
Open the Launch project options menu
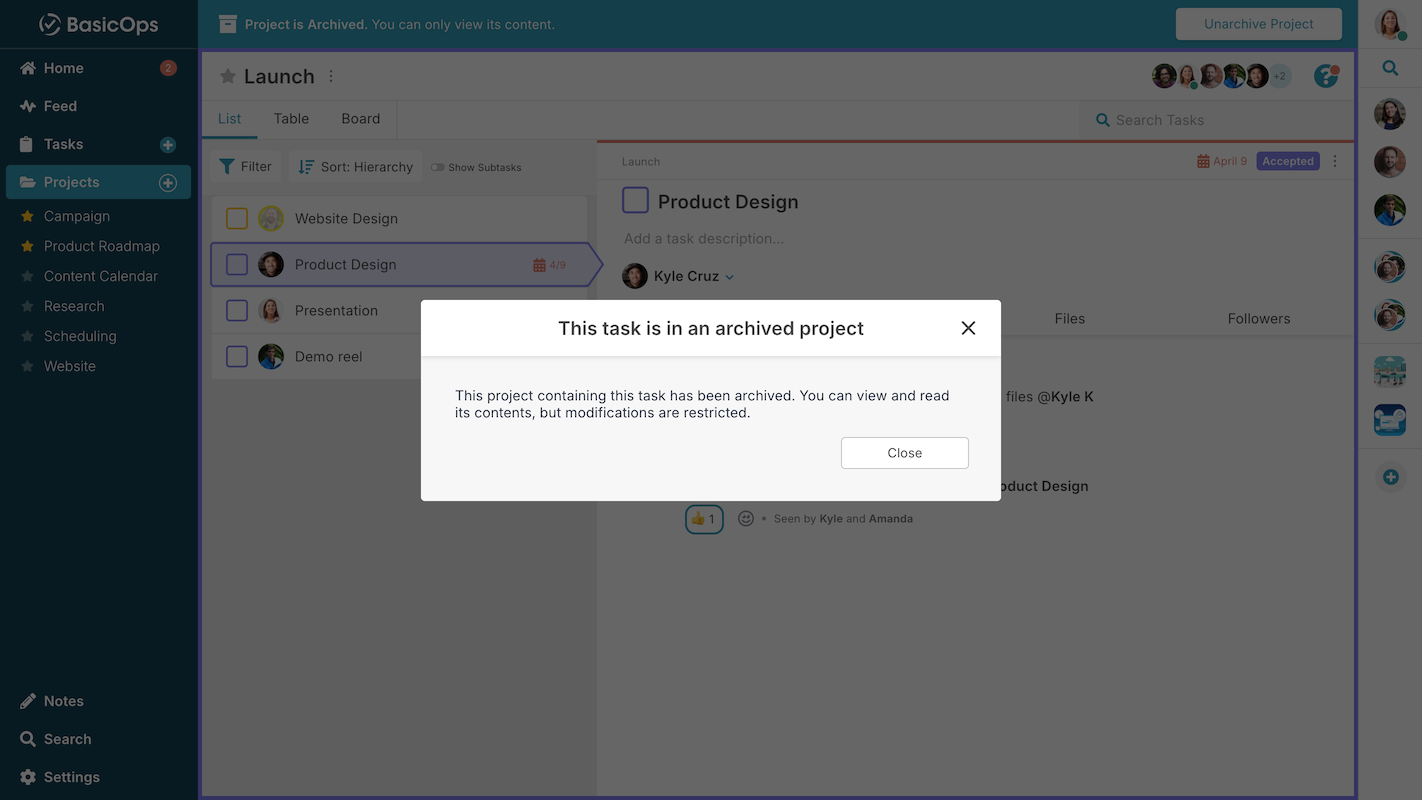329,75
